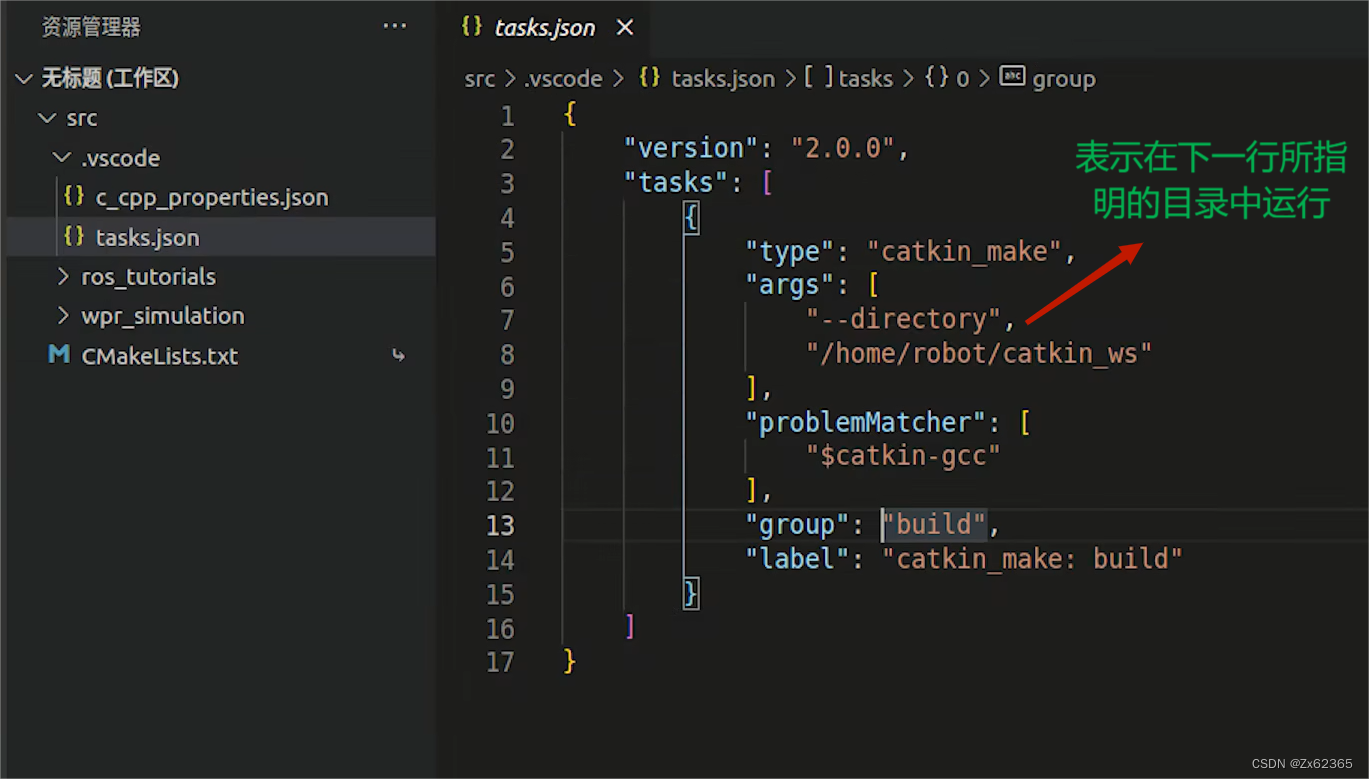1369x779 pixels.
Task: Click the modified-file indicator beside CMakeLists.txt
Action: (398, 355)
